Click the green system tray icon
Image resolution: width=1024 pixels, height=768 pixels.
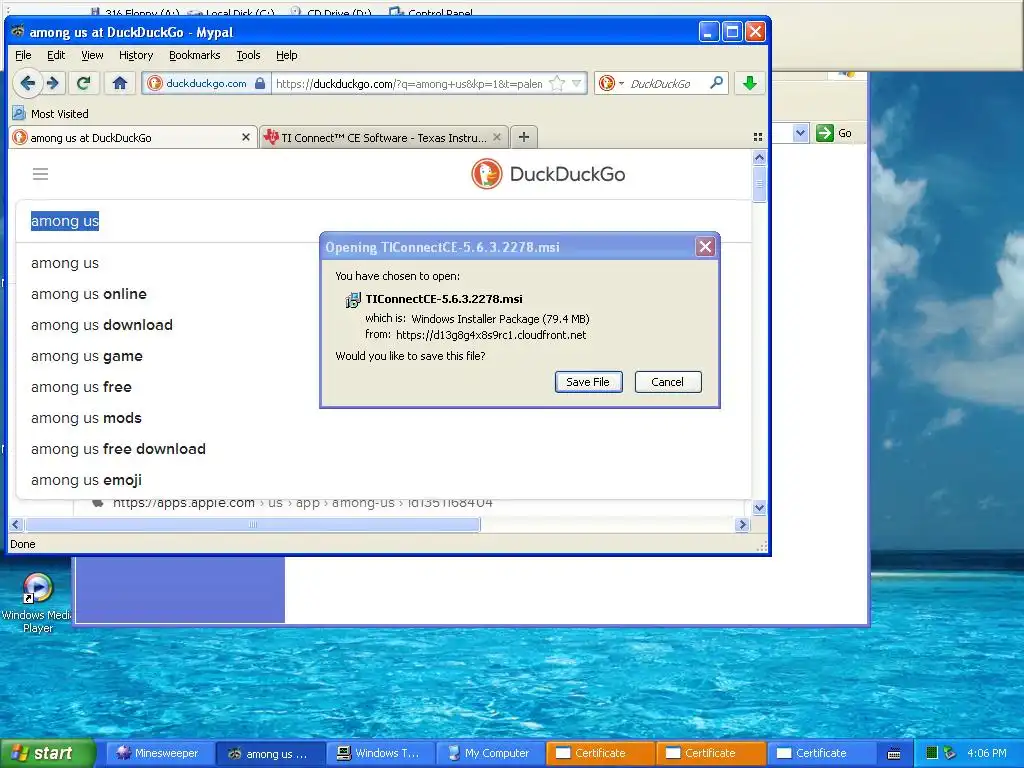[x=932, y=753]
